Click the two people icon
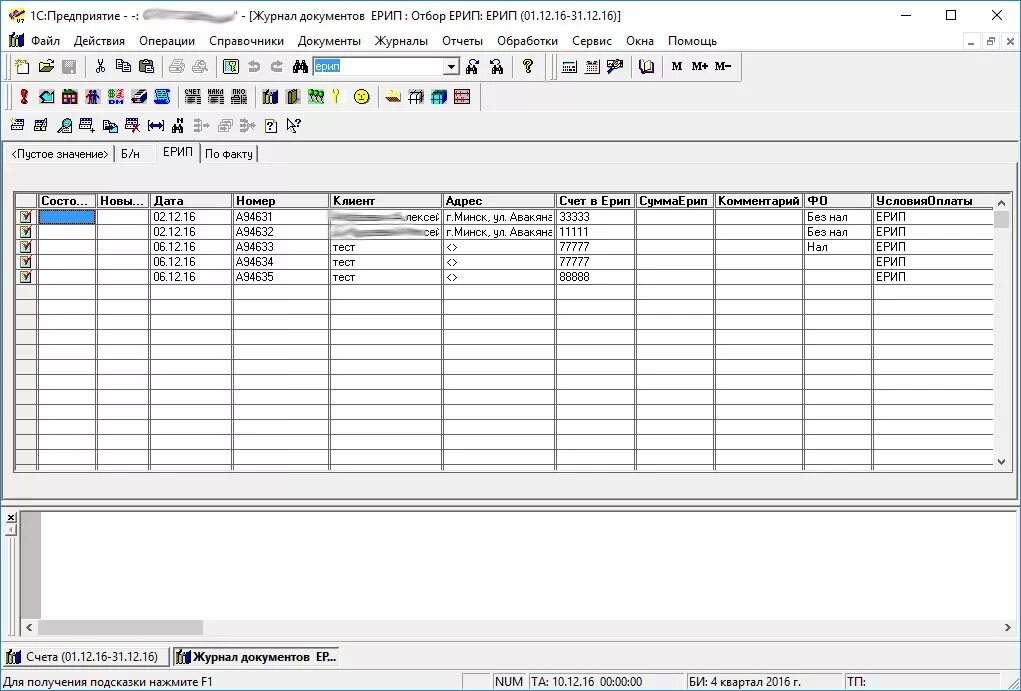This screenshot has height=691, width=1021. coord(92,97)
